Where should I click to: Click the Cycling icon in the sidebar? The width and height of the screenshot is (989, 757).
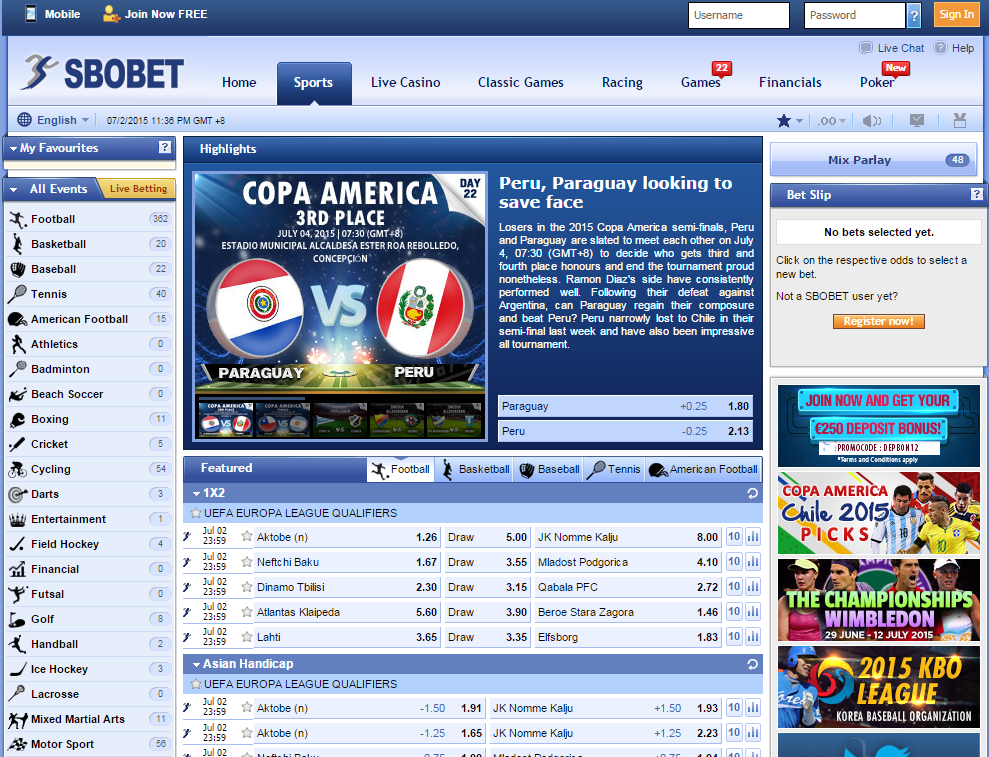tap(18, 469)
